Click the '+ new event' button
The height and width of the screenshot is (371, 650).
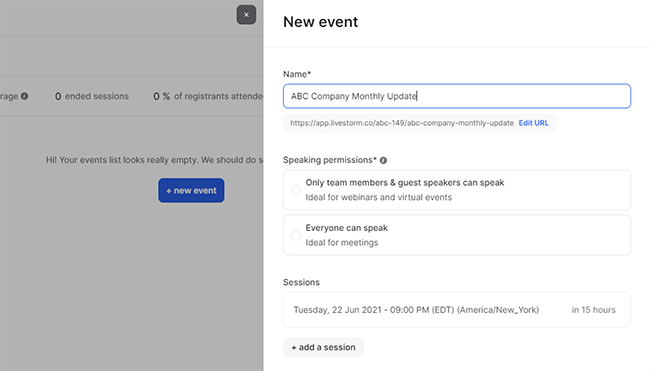[x=191, y=191]
